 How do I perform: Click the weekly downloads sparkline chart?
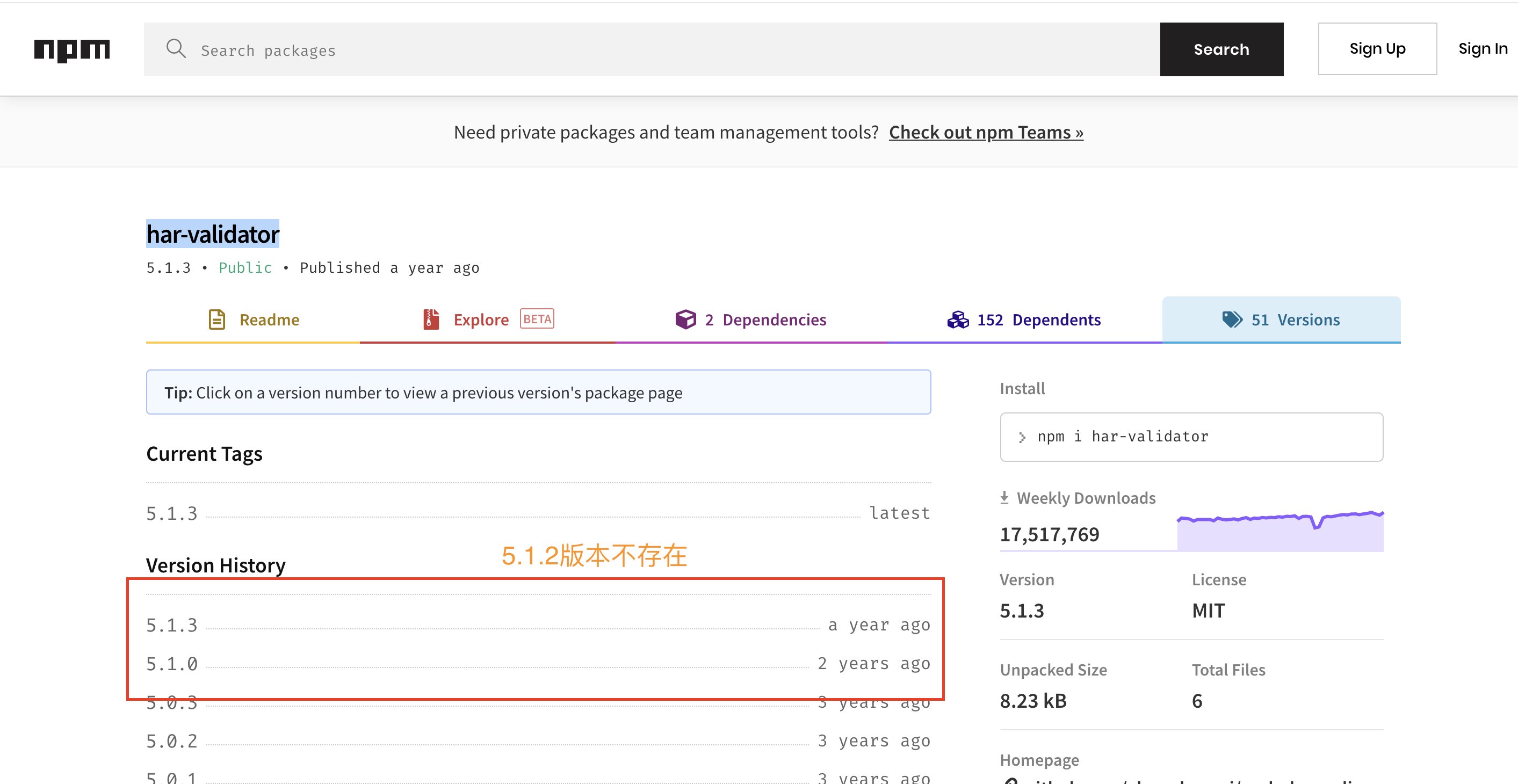pyautogui.click(x=1280, y=531)
